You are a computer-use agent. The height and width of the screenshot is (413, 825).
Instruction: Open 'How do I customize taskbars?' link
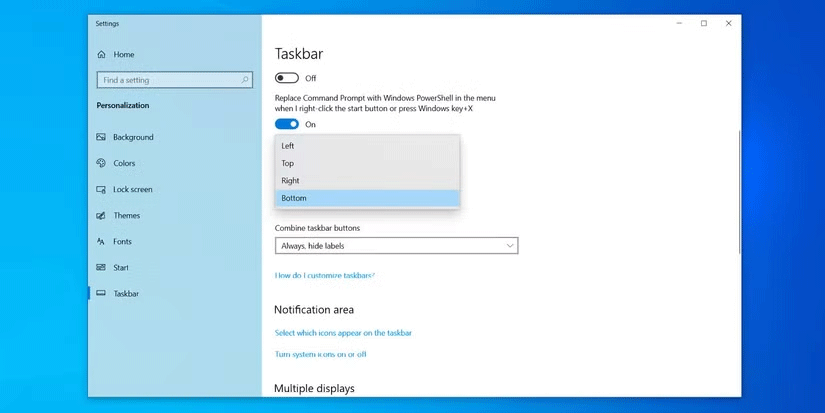coord(324,275)
